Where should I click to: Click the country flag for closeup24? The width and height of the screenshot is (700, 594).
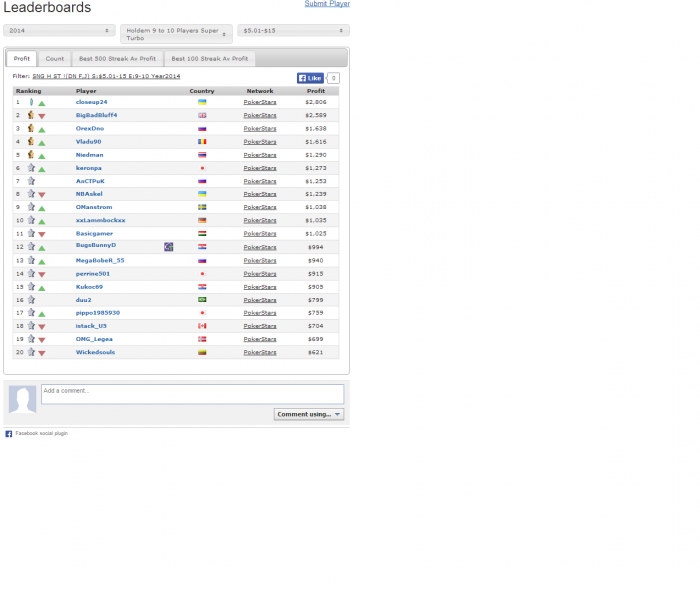tap(202, 102)
